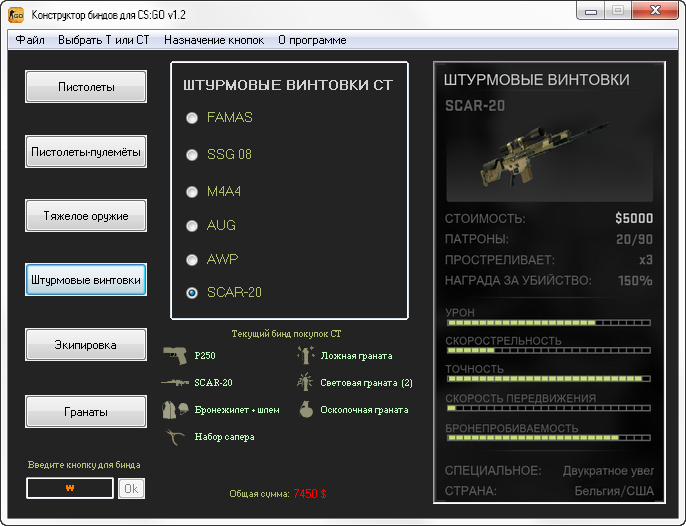Click the total sum 7450 $ value
This screenshot has width=686, height=526.
[310, 494]
